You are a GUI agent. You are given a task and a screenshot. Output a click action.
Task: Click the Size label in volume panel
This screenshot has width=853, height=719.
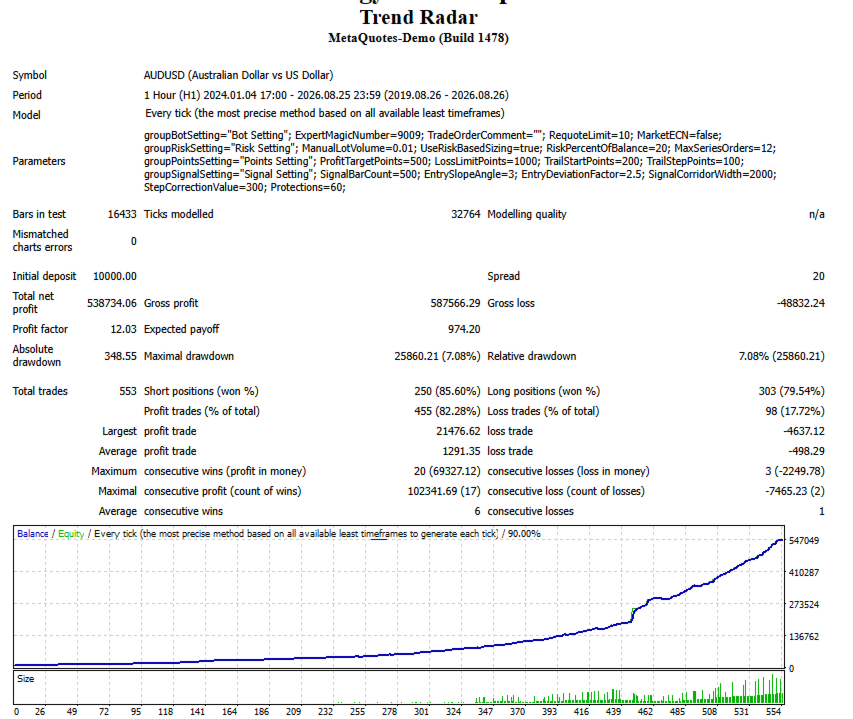(26, 679)
